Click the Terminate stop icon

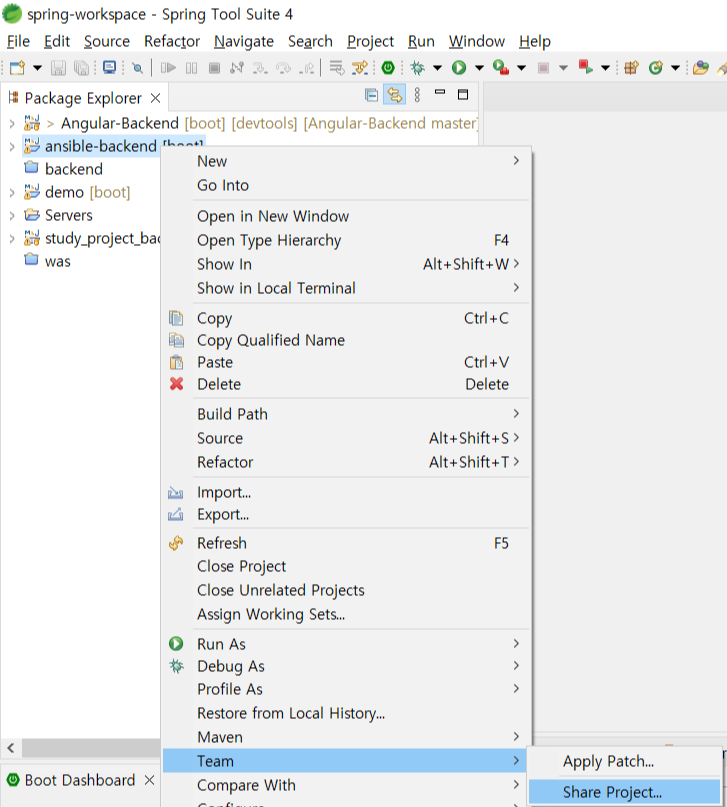[x=215, y=67]
